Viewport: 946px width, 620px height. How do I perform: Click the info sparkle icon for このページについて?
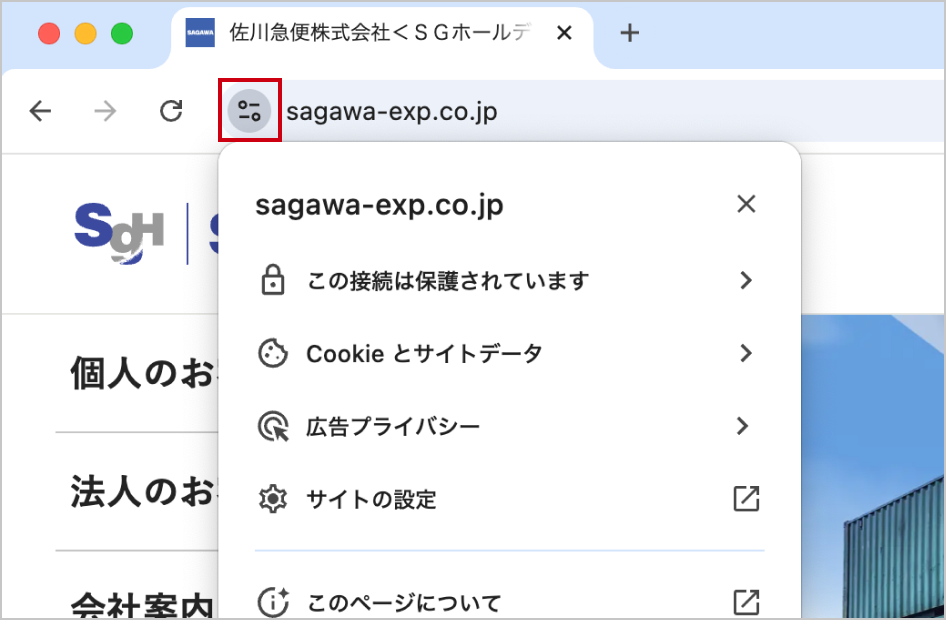pyautogui.click(x=273, y=601)
